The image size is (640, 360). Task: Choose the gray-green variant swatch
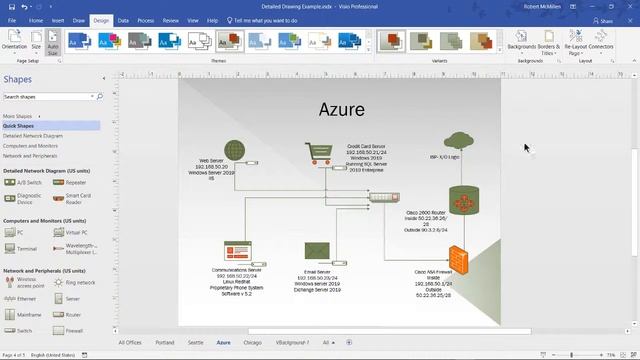pos(451,41)
